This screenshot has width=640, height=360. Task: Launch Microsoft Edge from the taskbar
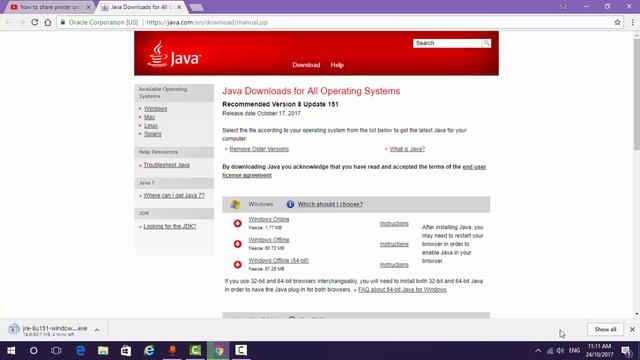click(80, 351)
